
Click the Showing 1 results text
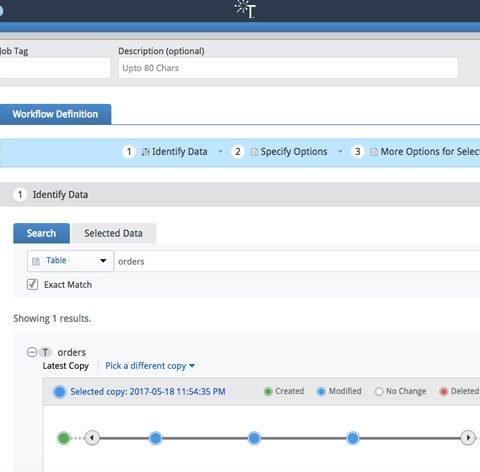(x=52, y=318)
